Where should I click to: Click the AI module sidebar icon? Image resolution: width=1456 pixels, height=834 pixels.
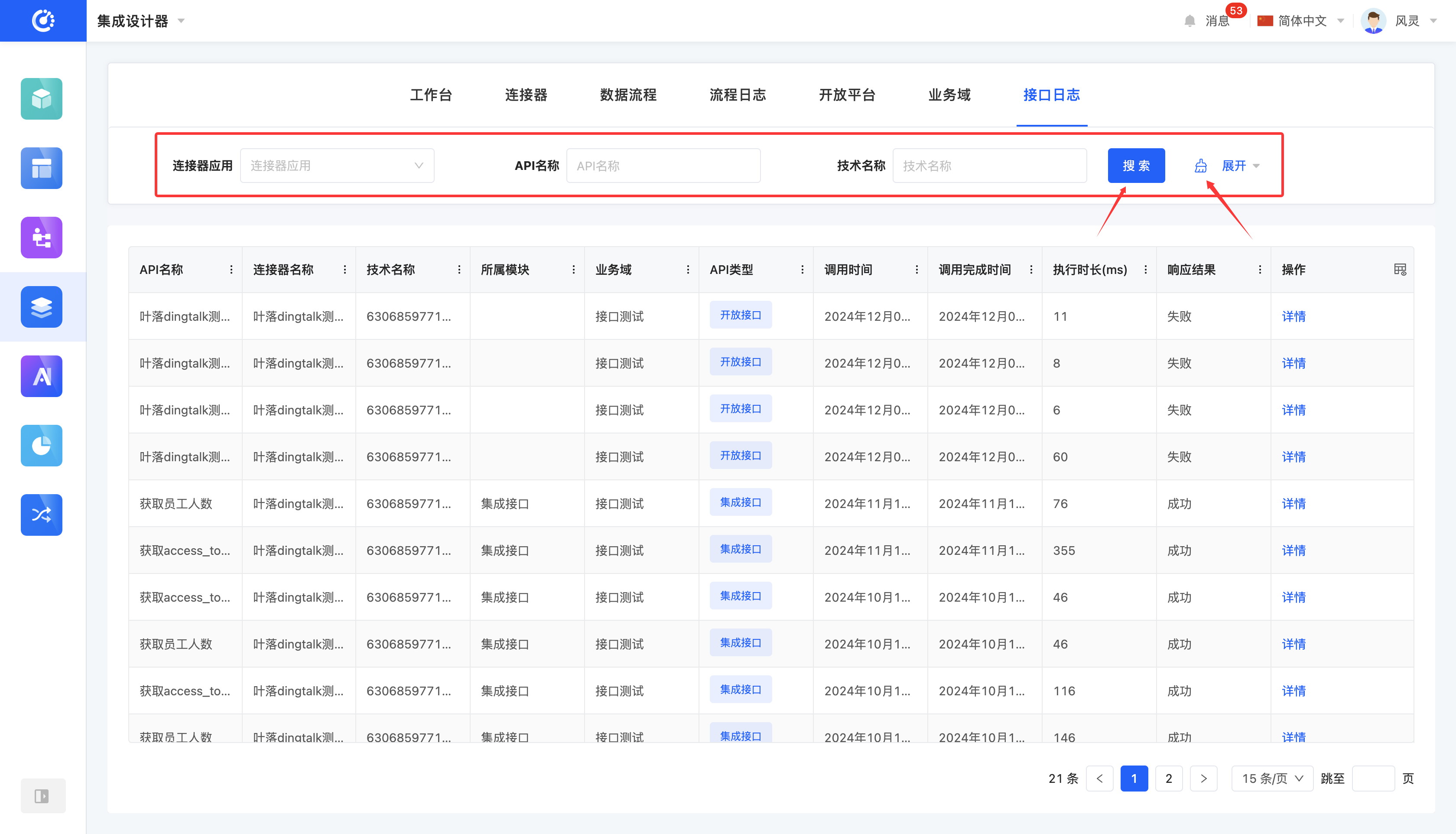coord(41,376)
